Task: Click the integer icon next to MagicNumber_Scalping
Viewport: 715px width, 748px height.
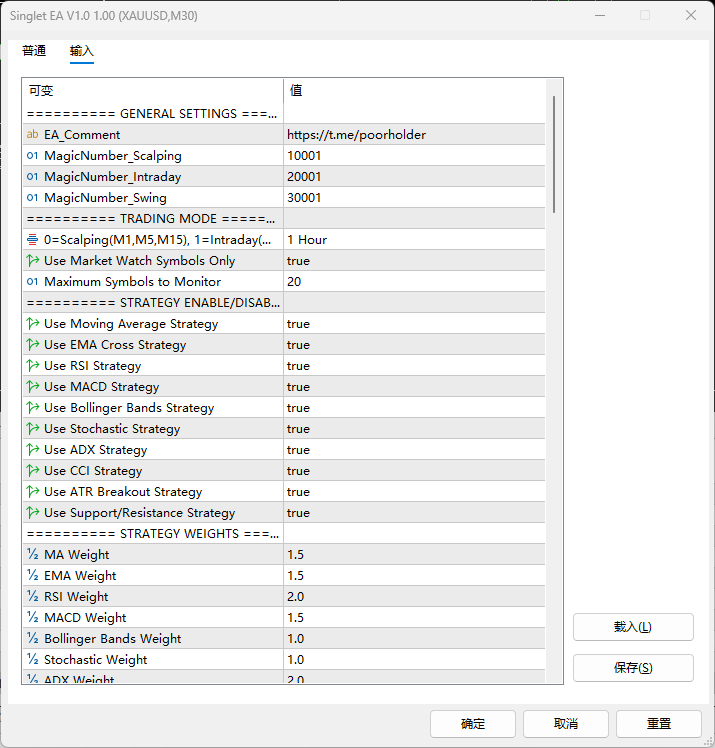Action: [x=33, y=156]
